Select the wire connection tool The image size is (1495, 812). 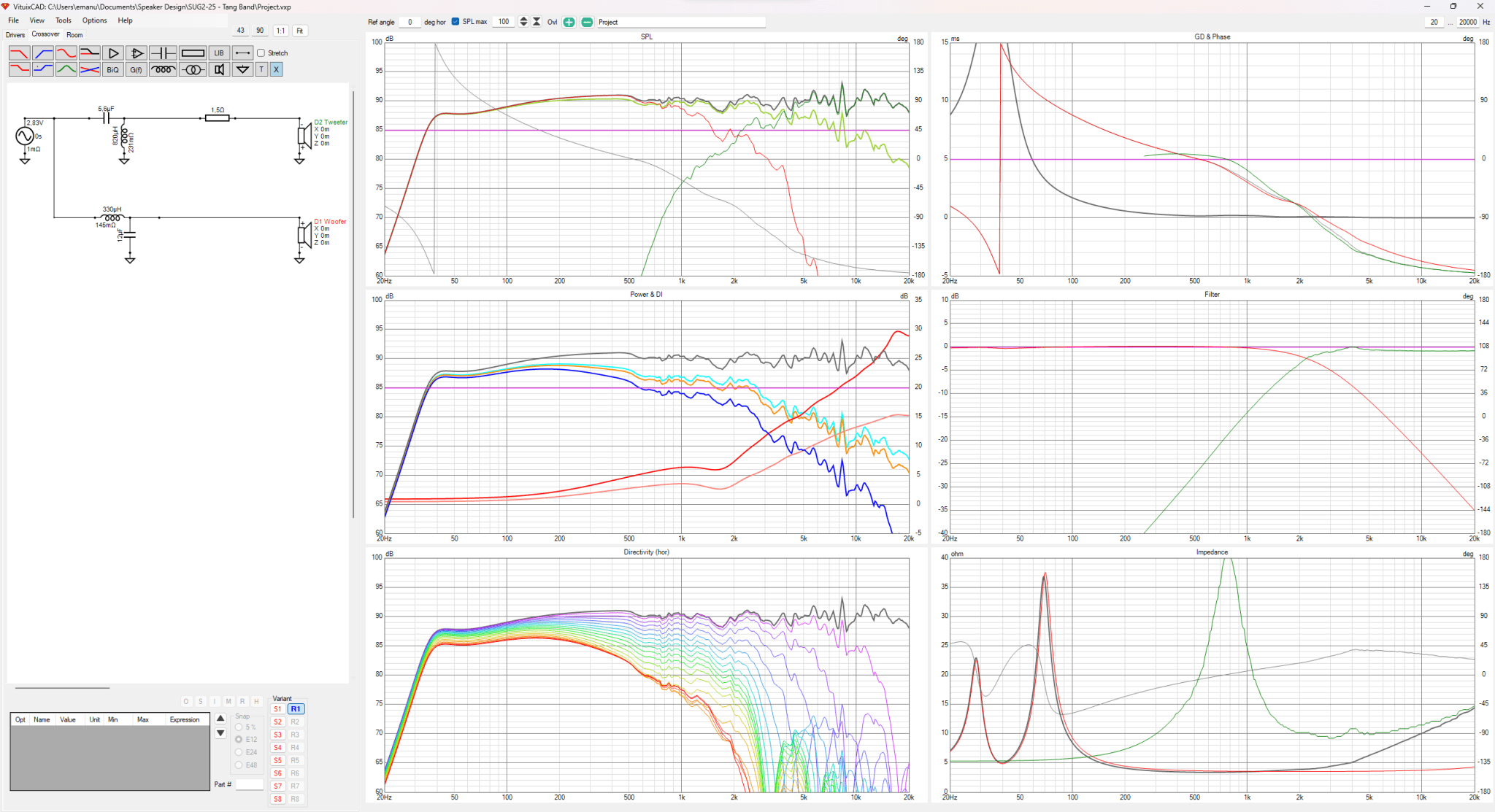243,53
